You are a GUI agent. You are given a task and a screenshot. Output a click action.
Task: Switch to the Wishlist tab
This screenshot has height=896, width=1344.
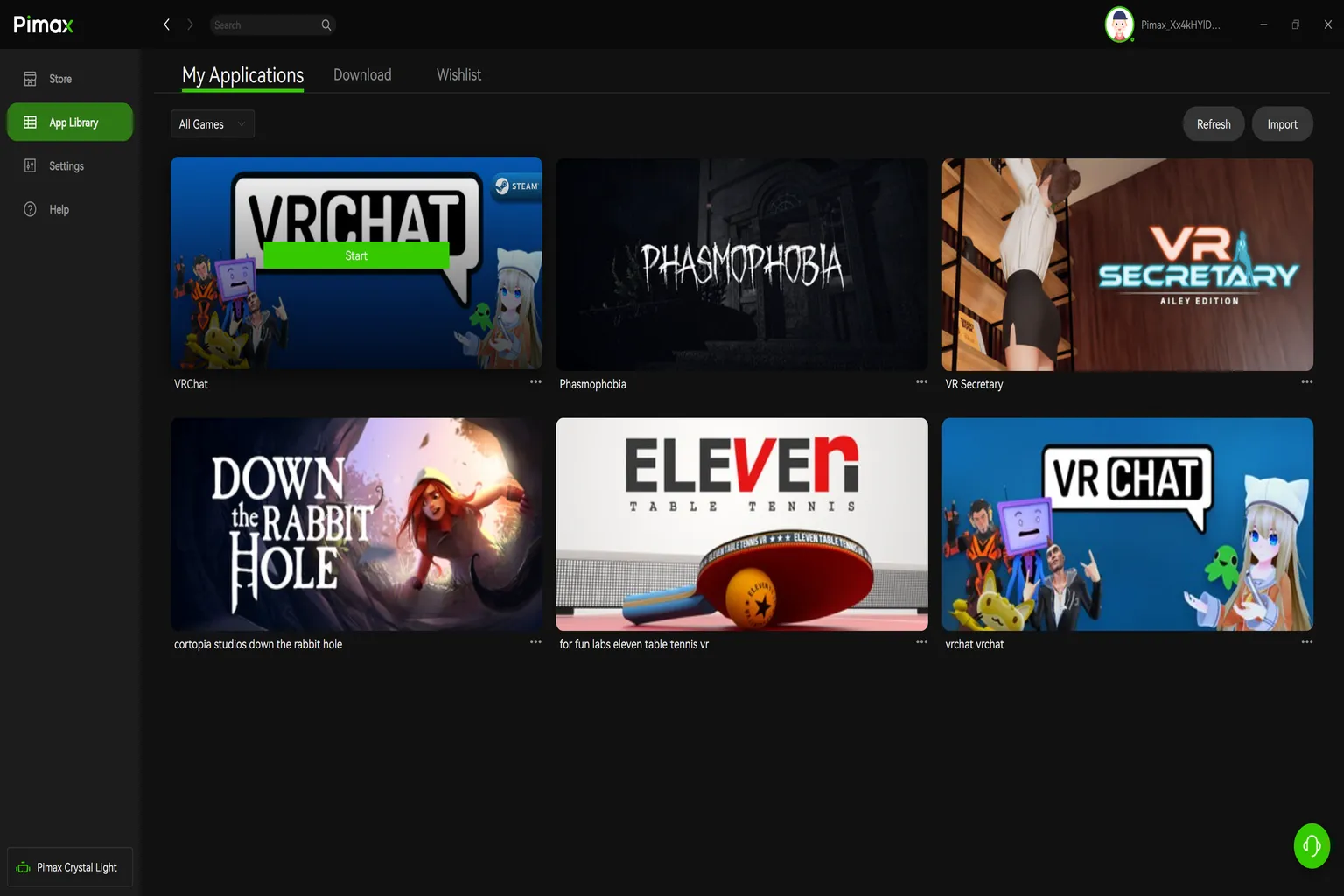pos(458,75)
